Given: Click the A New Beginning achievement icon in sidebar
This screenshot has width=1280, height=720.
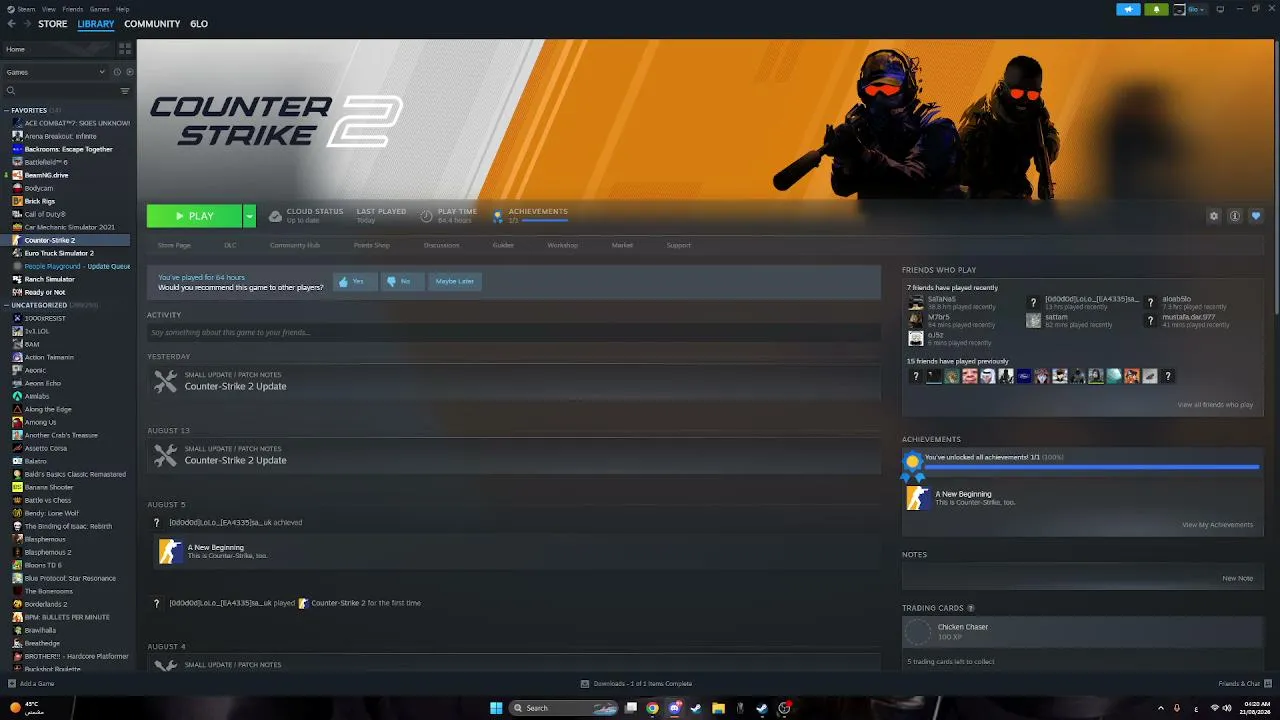Looking at the screenshot, I should click(917, 498).
